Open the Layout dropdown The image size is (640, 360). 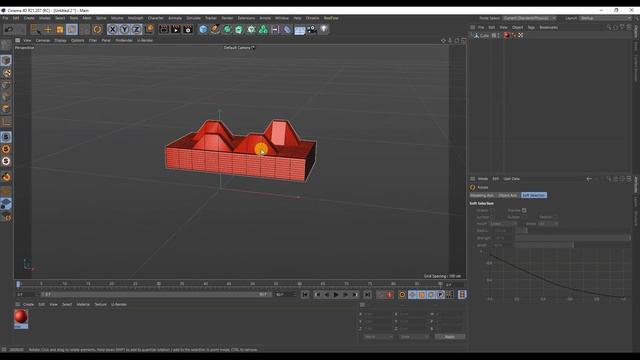tap(605, 18)
